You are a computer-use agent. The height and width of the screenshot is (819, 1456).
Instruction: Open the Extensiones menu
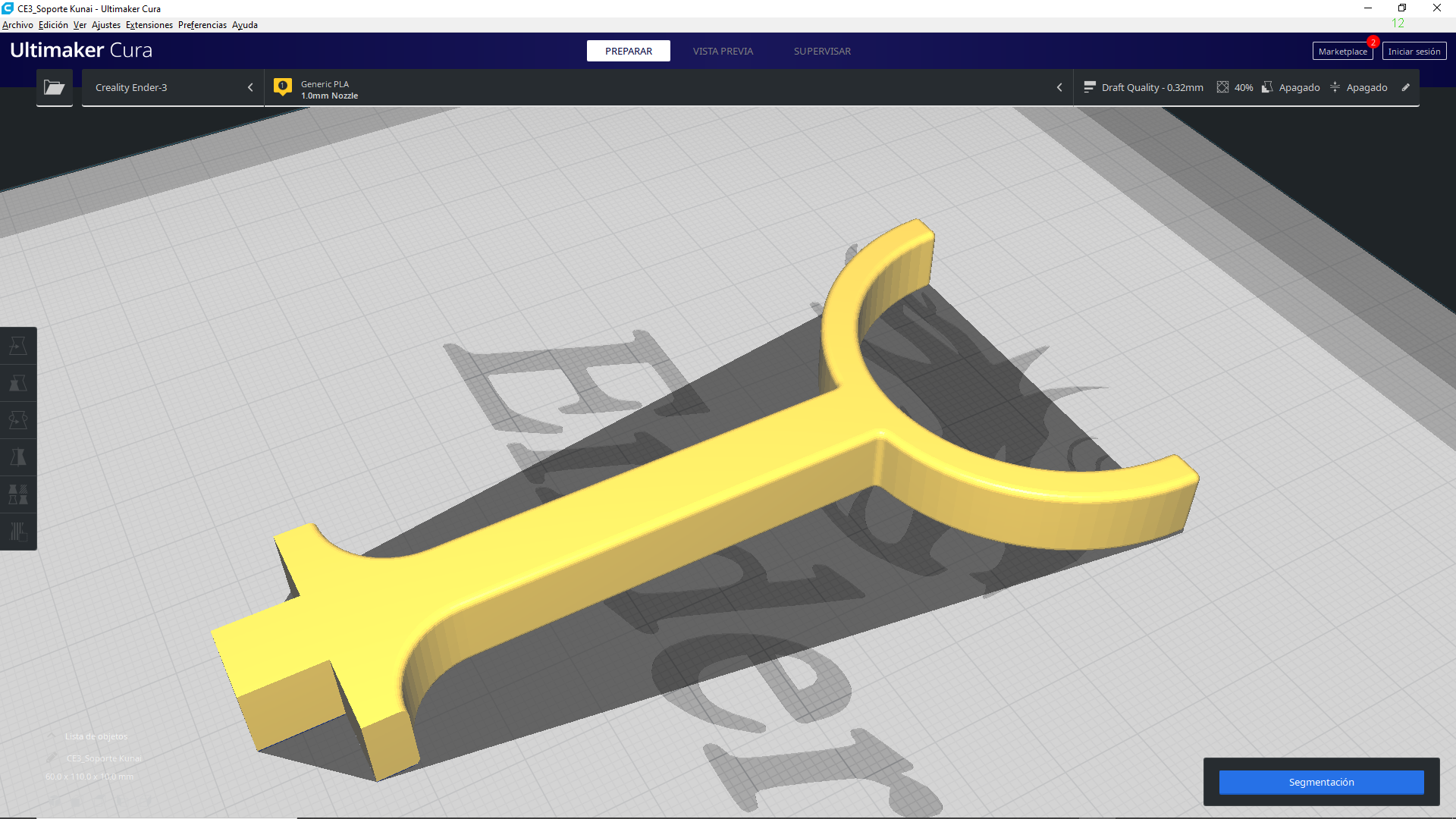(149, 25)
